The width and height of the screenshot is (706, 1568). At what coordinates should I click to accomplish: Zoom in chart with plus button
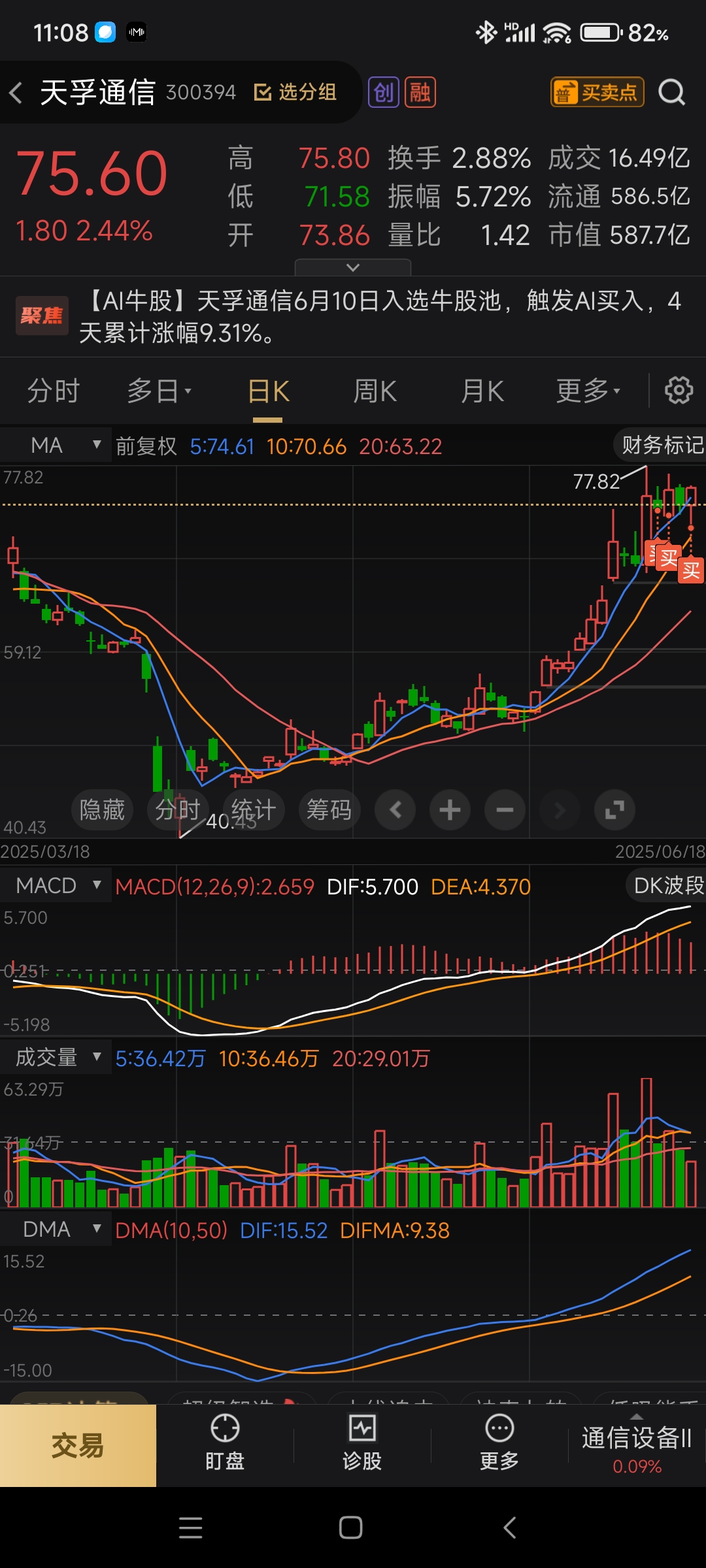(450, 810)
